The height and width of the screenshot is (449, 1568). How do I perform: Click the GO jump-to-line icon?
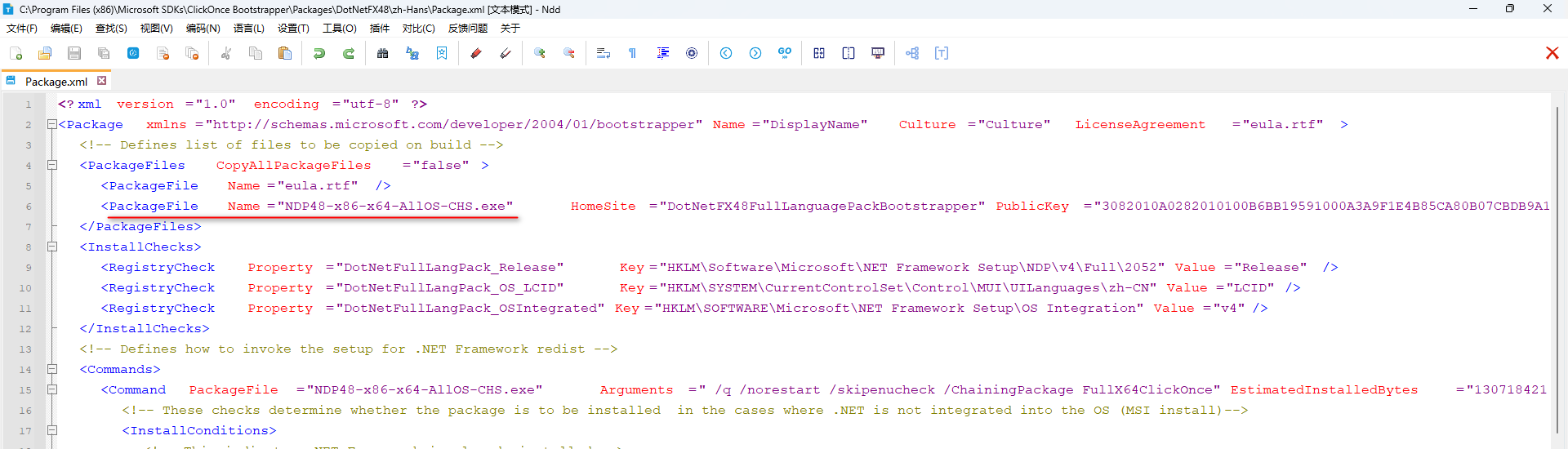pos(785,53)
